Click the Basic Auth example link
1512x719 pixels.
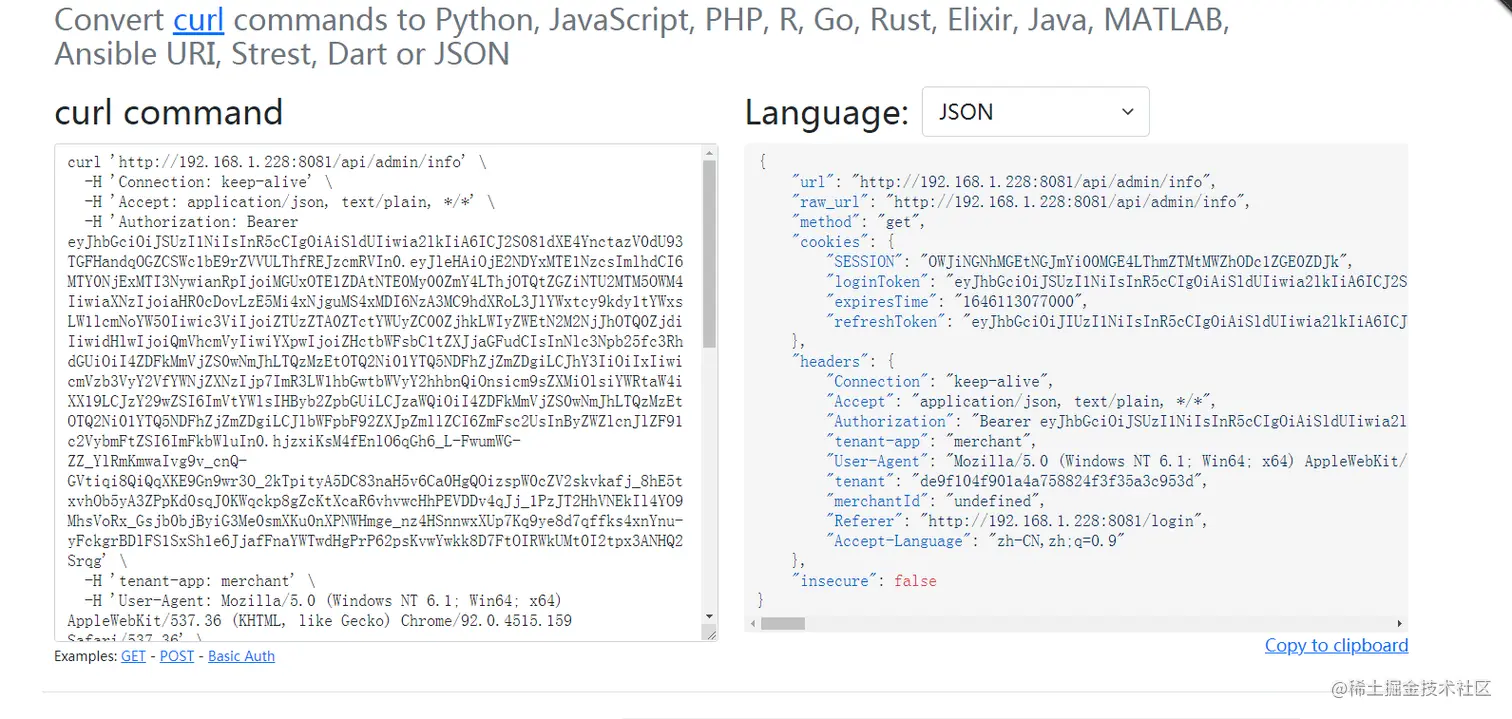pyautogui.click(x=241, y=656)
